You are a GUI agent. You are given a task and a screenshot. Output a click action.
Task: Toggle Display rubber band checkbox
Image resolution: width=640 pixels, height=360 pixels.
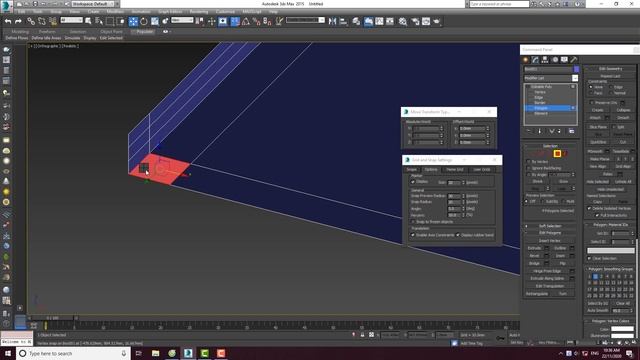point(458,235)
